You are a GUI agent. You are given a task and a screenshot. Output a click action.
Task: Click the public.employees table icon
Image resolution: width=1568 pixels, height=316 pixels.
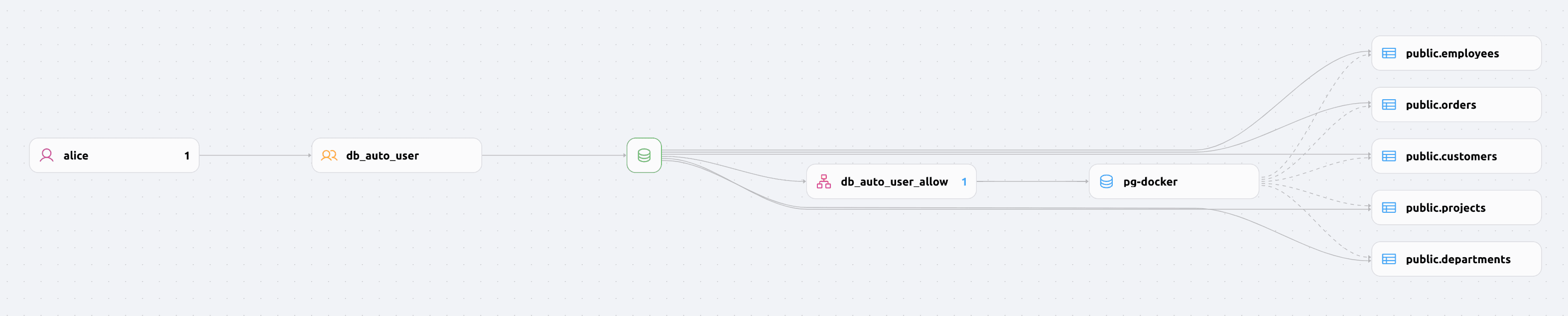[1388, 53]
